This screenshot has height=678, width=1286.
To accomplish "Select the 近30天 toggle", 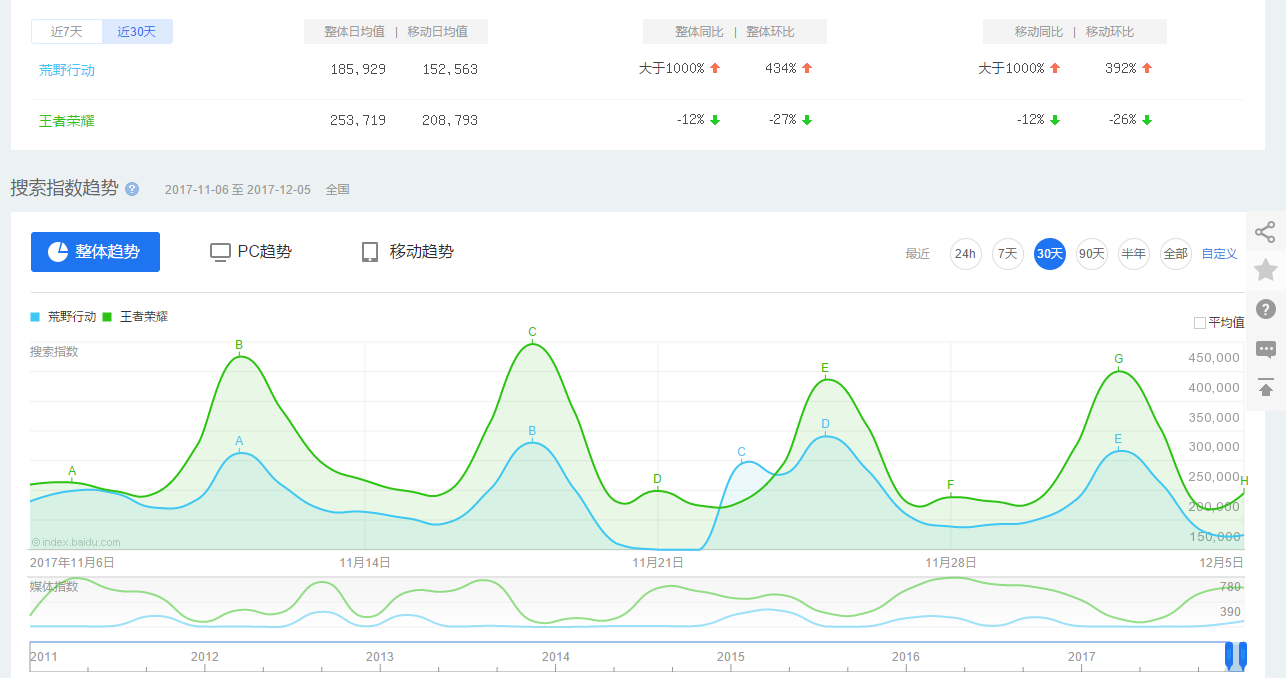I will pyautogui.click(x=137, y=32).
